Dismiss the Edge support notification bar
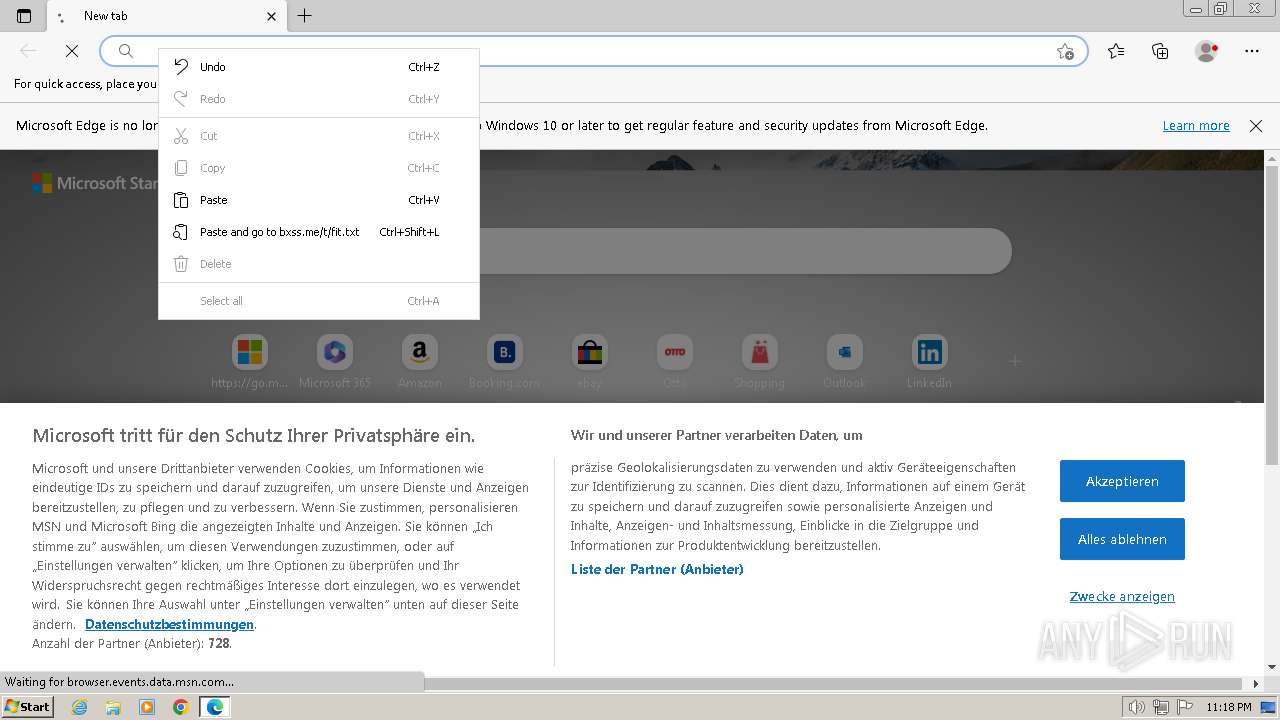 point(1256,126)
